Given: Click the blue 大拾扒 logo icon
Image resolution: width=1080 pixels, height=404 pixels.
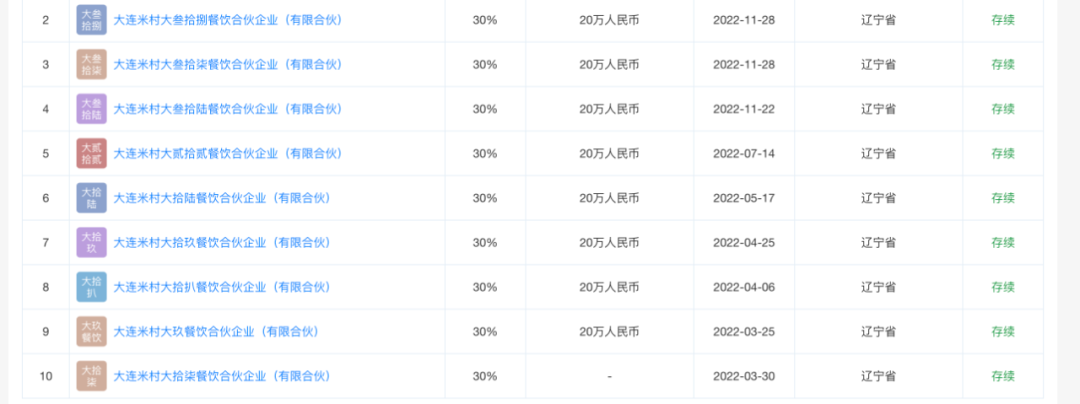Looking at the screenshot, I should point(92,287).
